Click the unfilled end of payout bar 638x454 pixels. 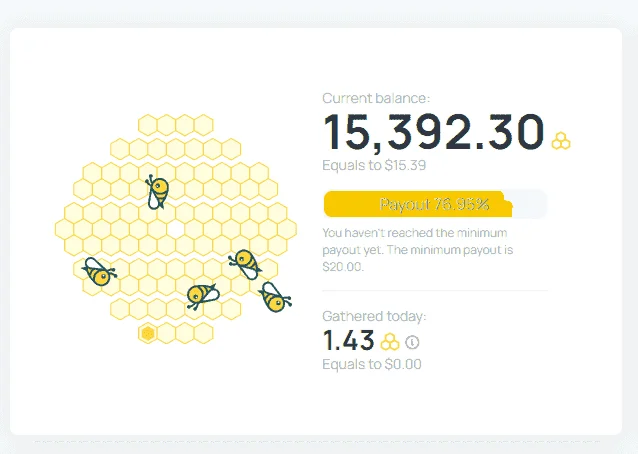coord(529,204)
